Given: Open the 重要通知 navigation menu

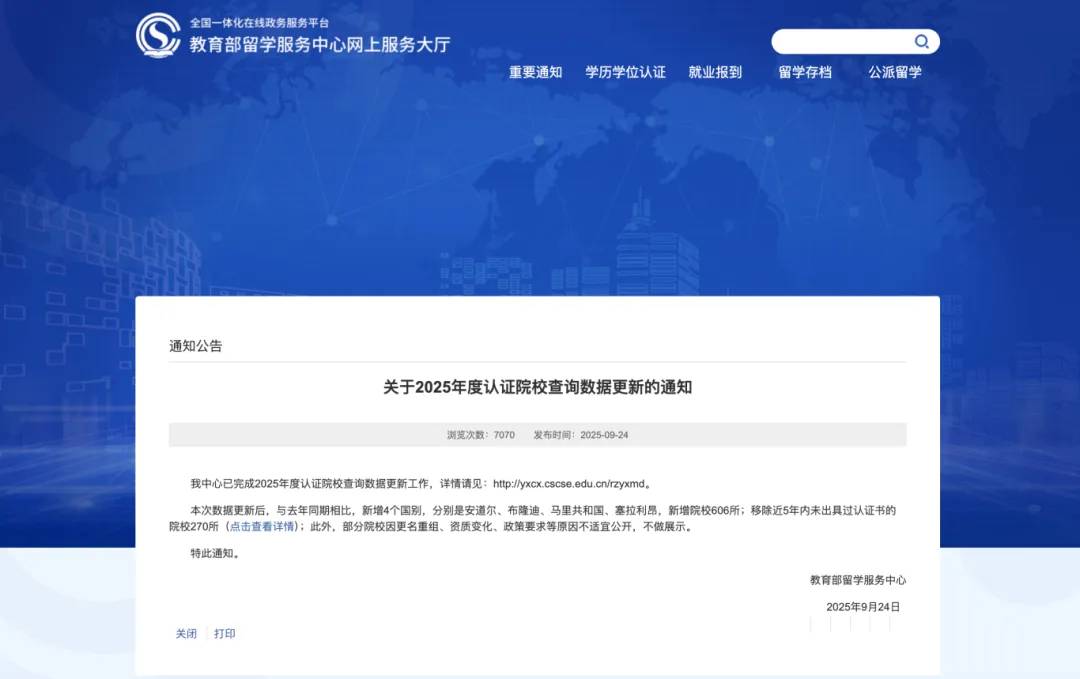Looking at the screenshot, I should (x=534, y=72).
